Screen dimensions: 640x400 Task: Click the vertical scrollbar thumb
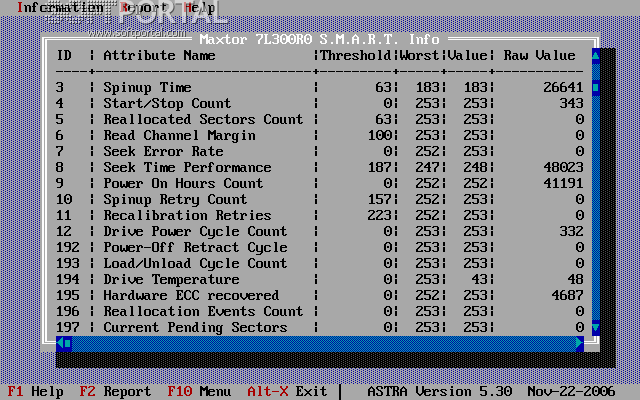596,87
